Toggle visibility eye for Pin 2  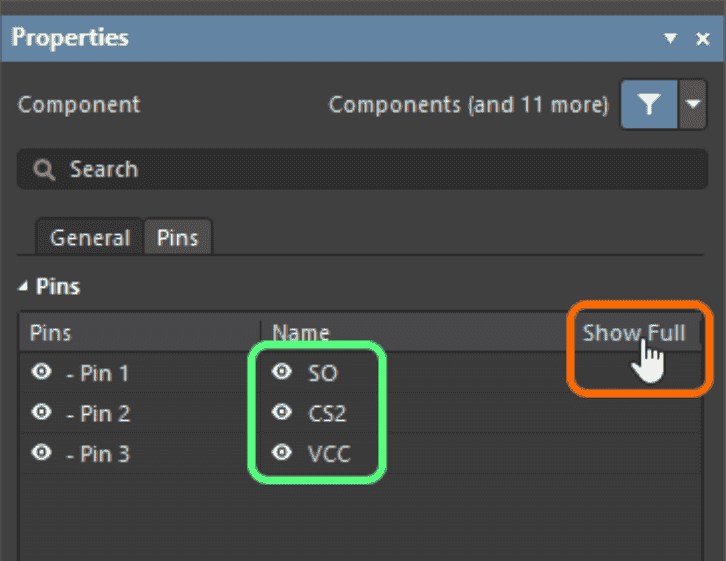click(41, 412)
